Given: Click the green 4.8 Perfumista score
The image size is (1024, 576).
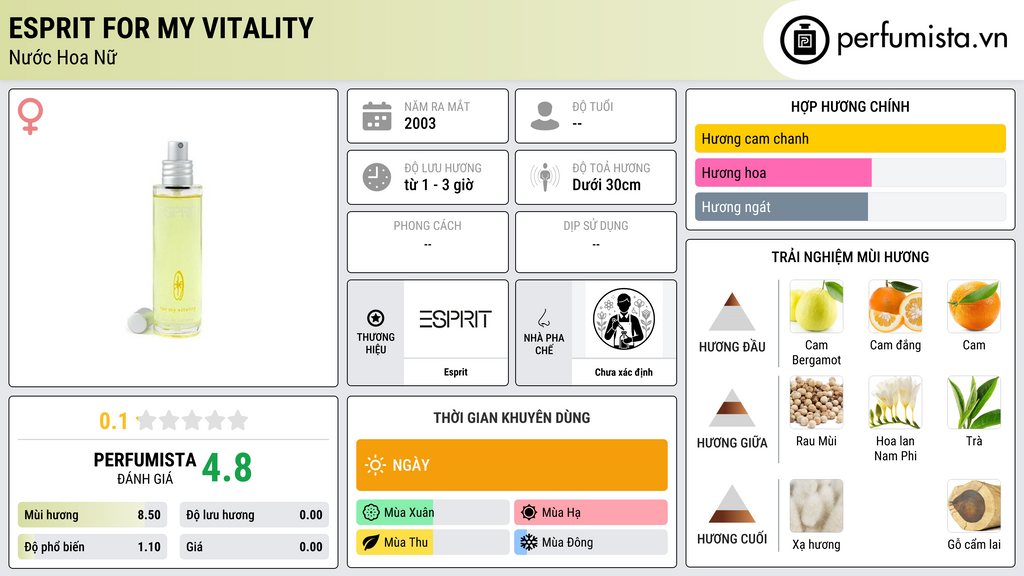Looking at the screenshot, I should pyautogui.click(x=227, y=468).
